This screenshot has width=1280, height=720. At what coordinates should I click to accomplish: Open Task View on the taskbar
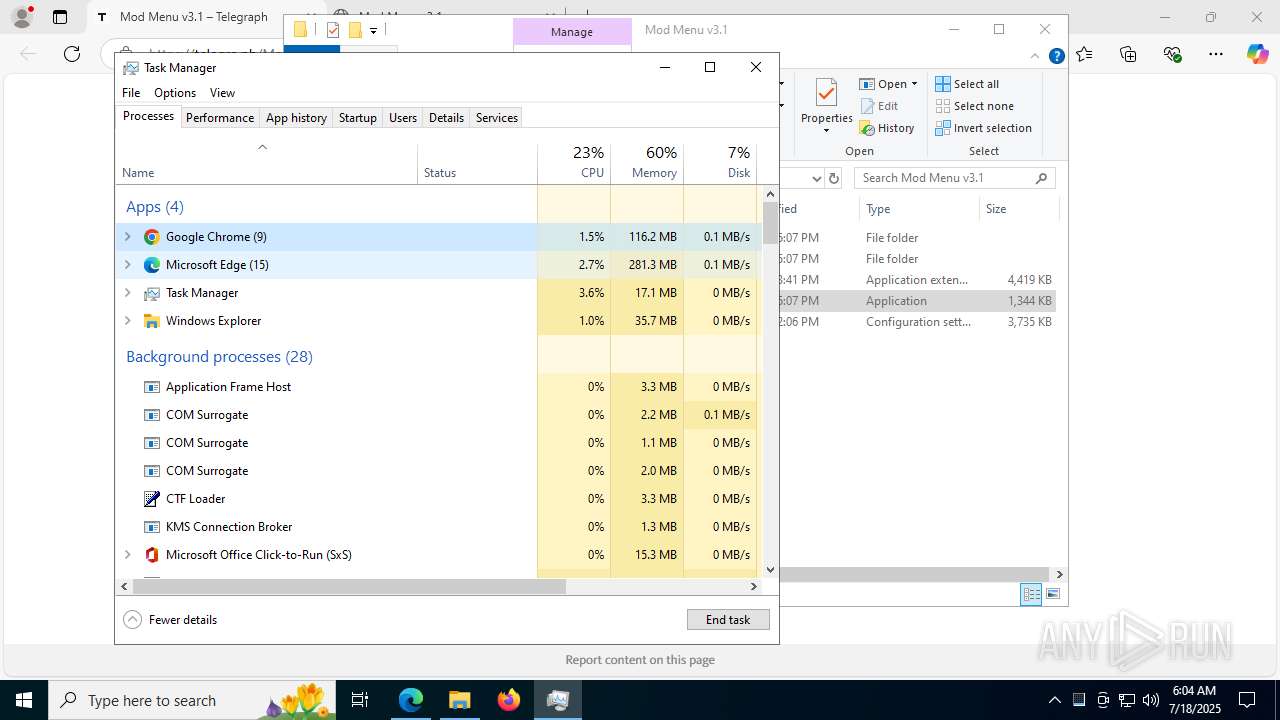tap(360, 700)
